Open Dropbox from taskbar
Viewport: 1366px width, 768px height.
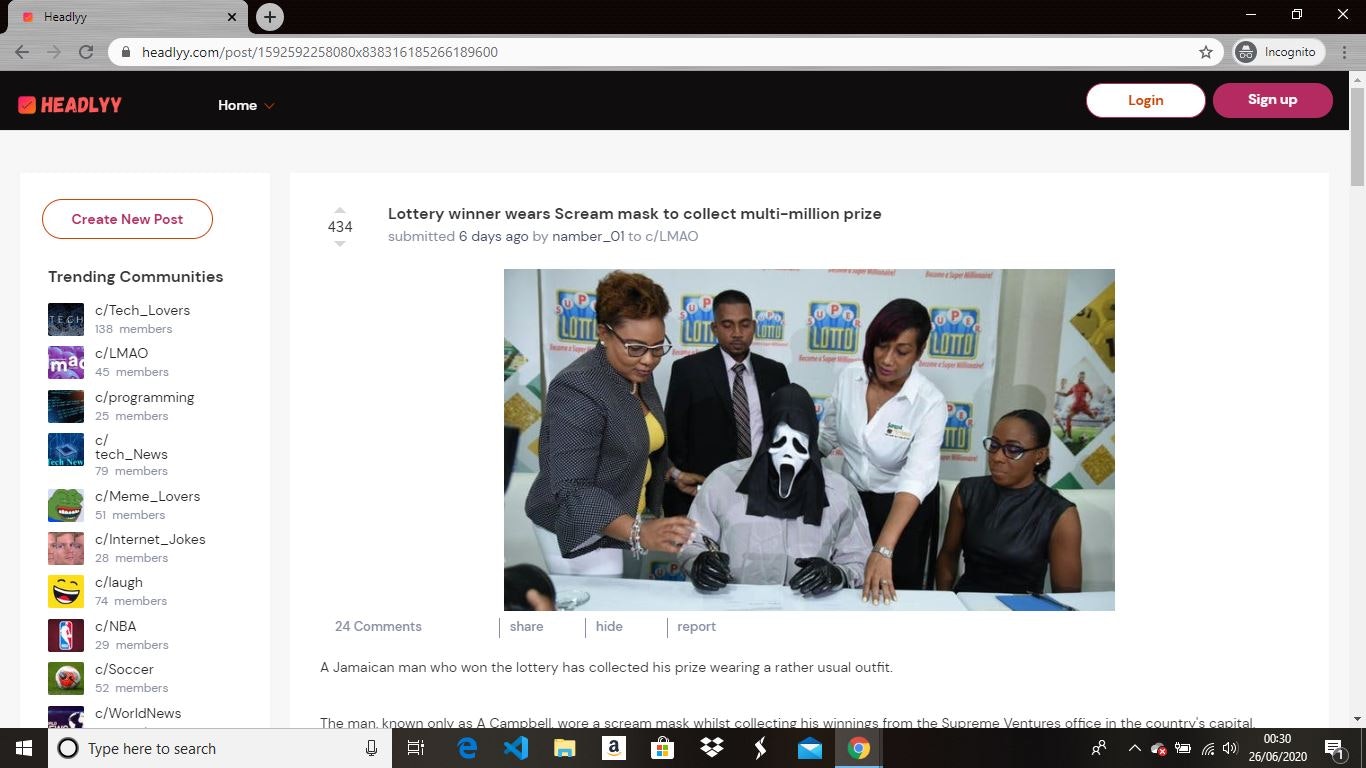712,748
